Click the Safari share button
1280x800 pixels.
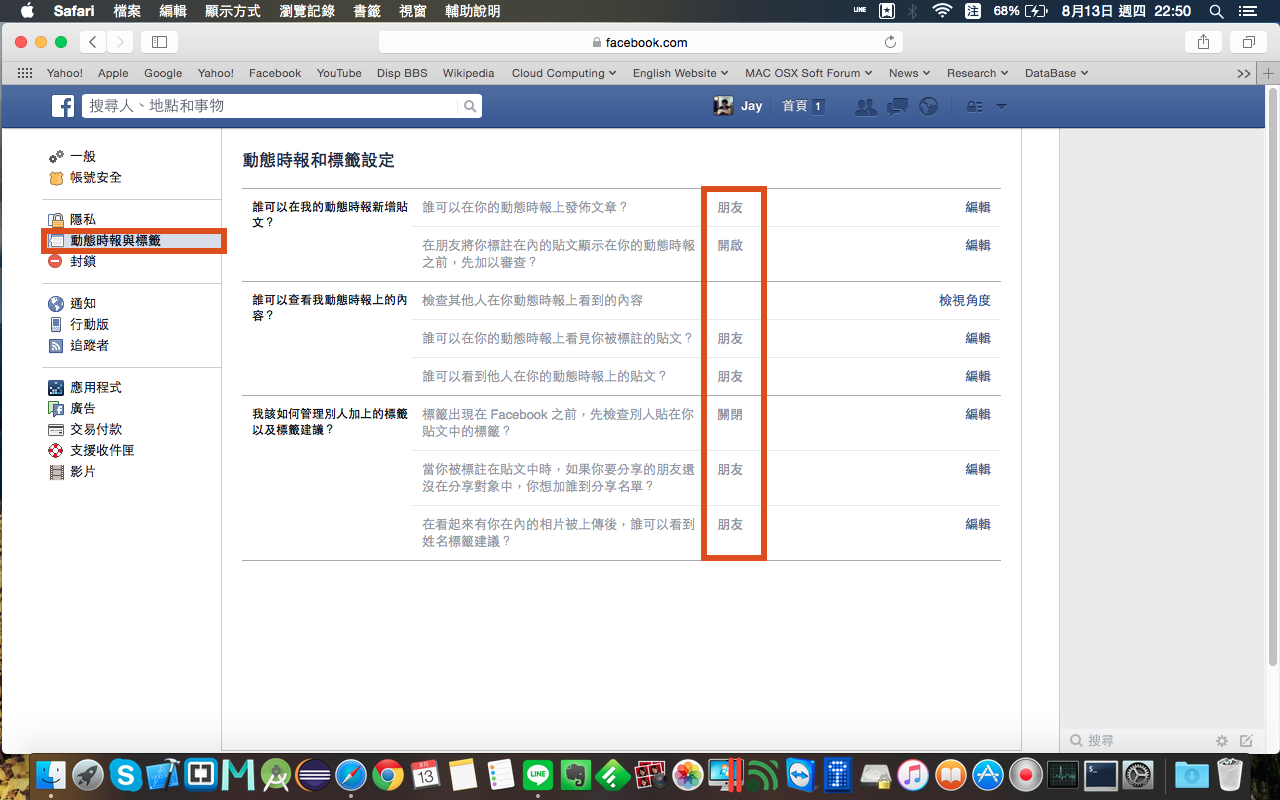point(1203,42)
